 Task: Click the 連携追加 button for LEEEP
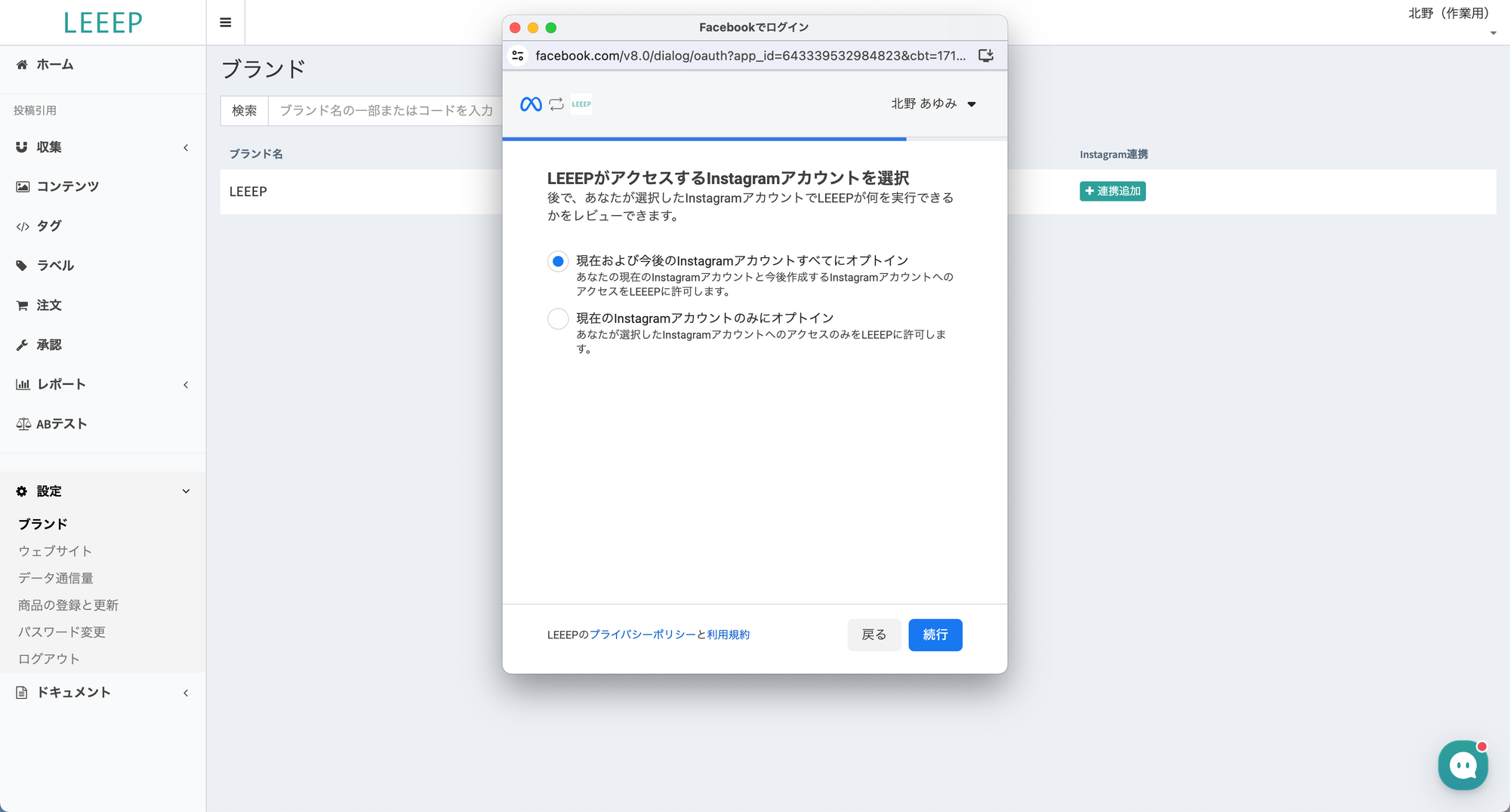click(1113, 192)
